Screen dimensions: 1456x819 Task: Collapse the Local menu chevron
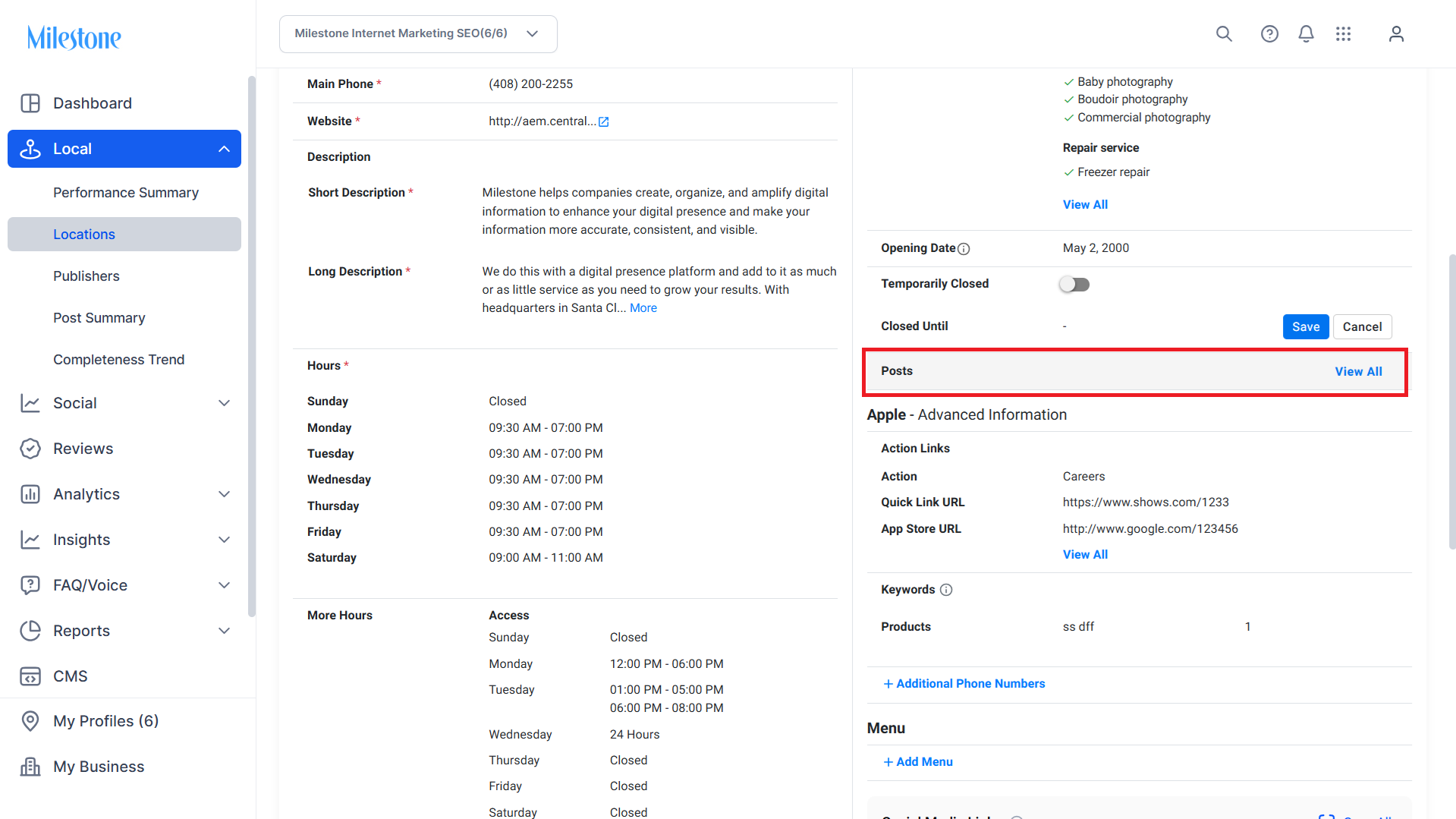[x=224, y=149]
